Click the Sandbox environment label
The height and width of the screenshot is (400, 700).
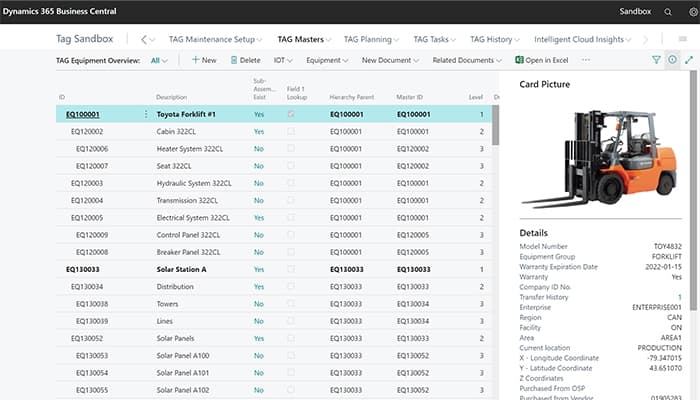coord(635,12)
